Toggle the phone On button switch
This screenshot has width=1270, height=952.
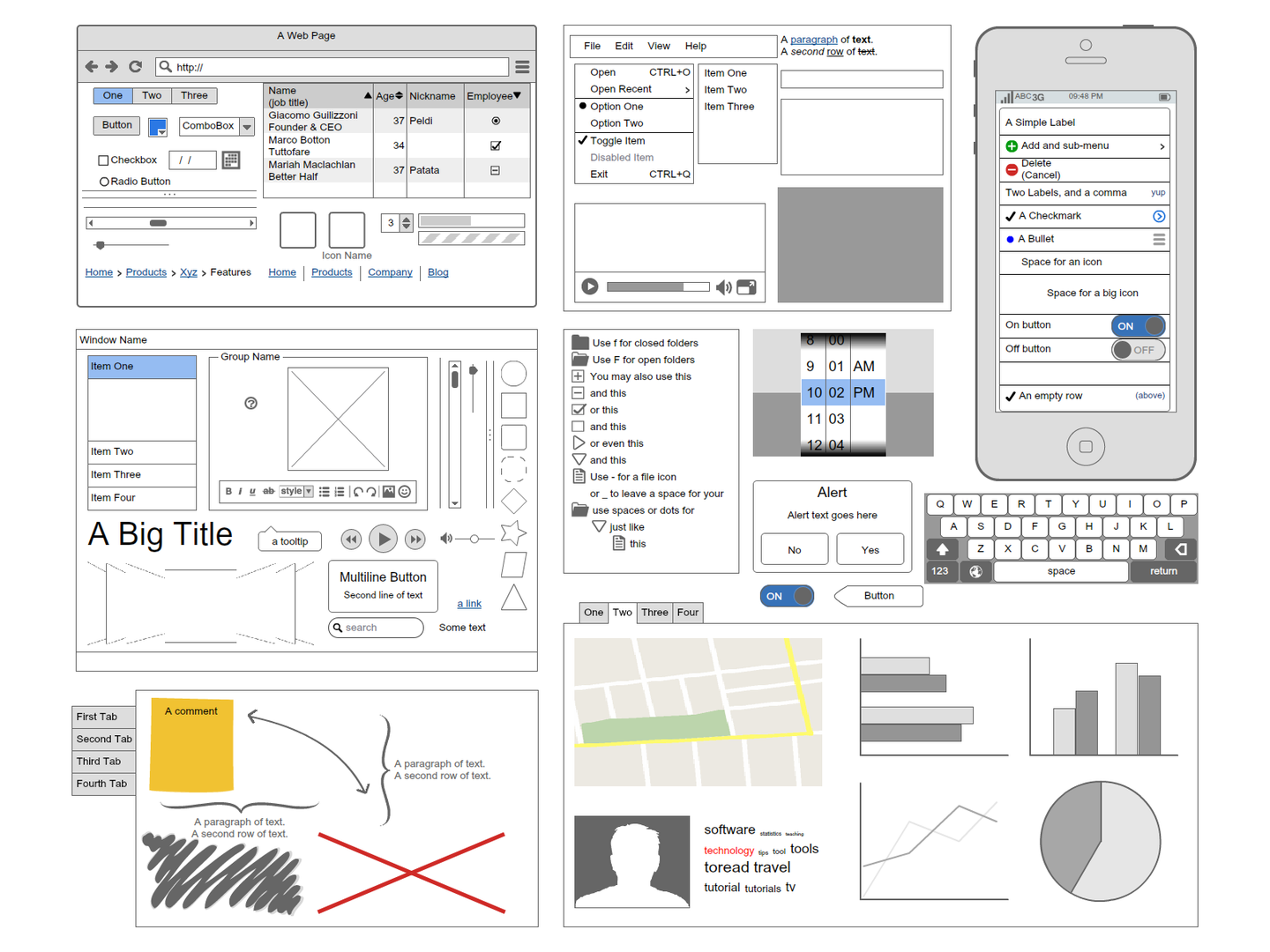[1139, 325]
